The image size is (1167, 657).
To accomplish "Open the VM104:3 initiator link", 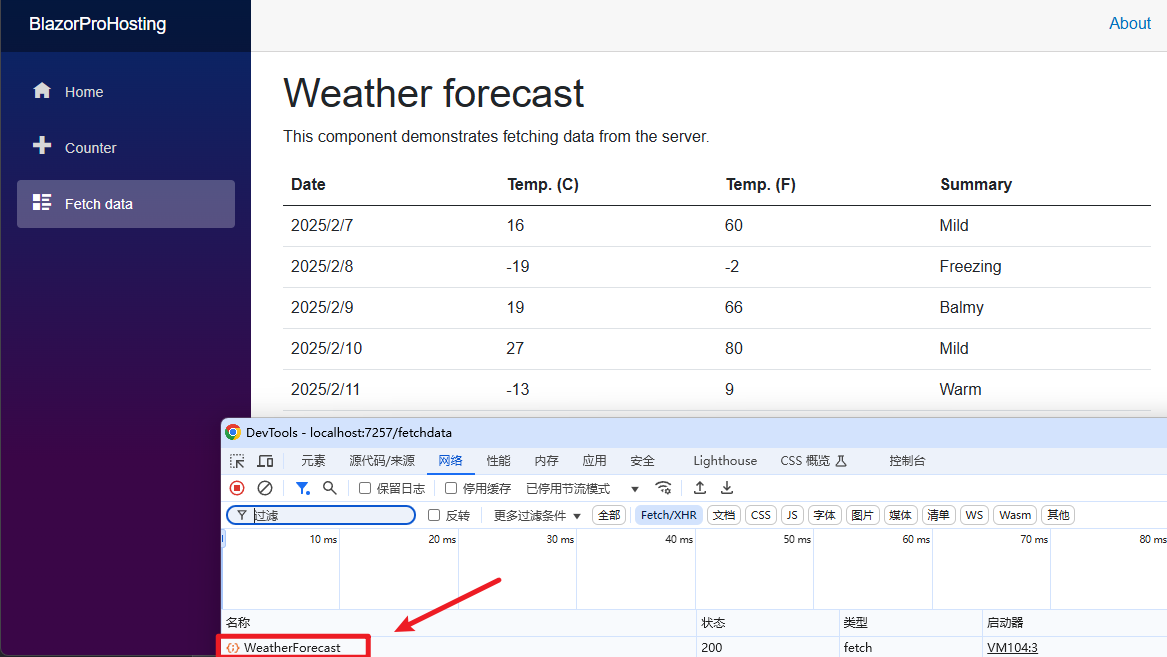I will tap(1012, 648).
